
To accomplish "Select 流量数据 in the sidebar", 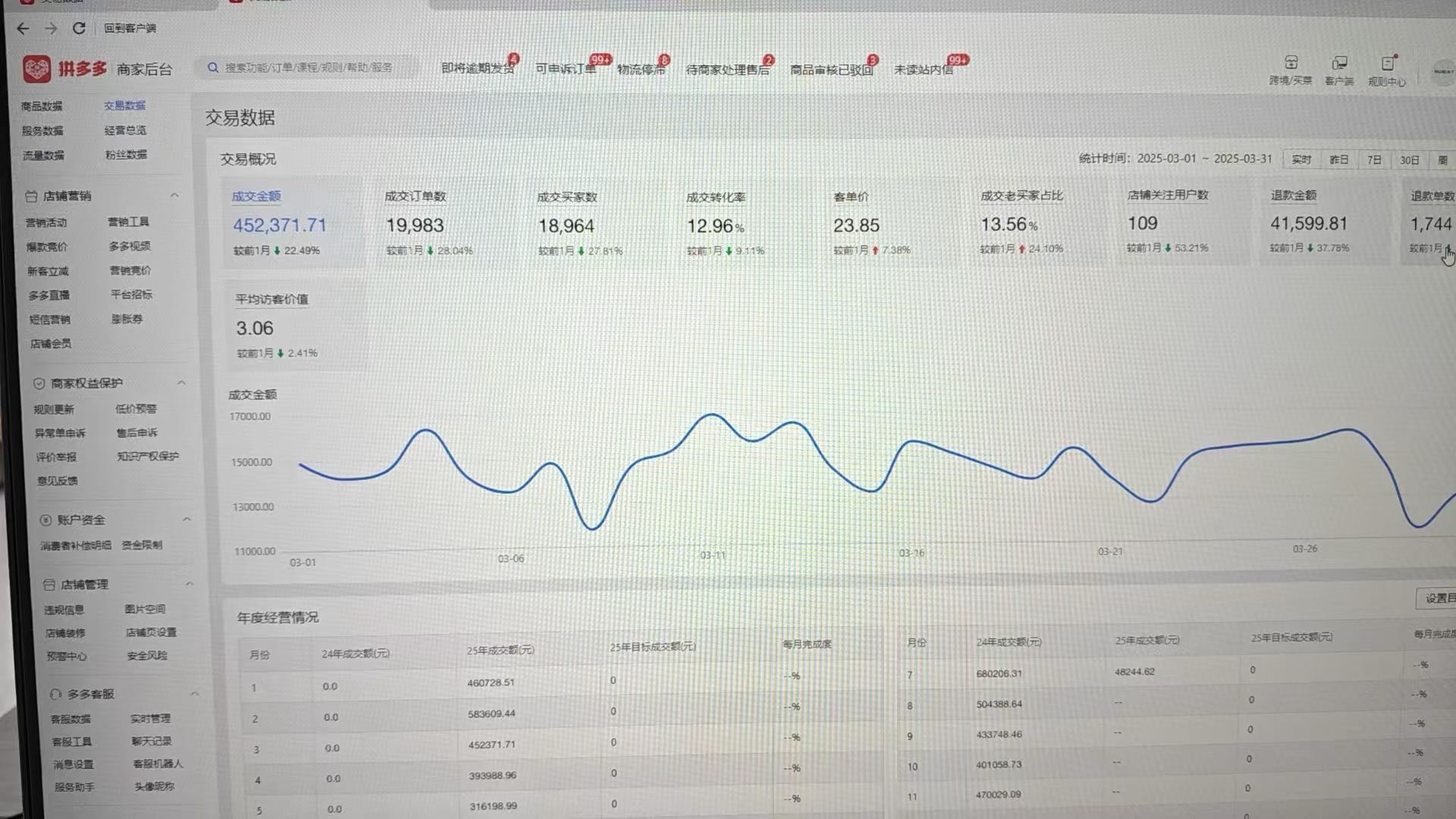I will (x=43, y=155).
